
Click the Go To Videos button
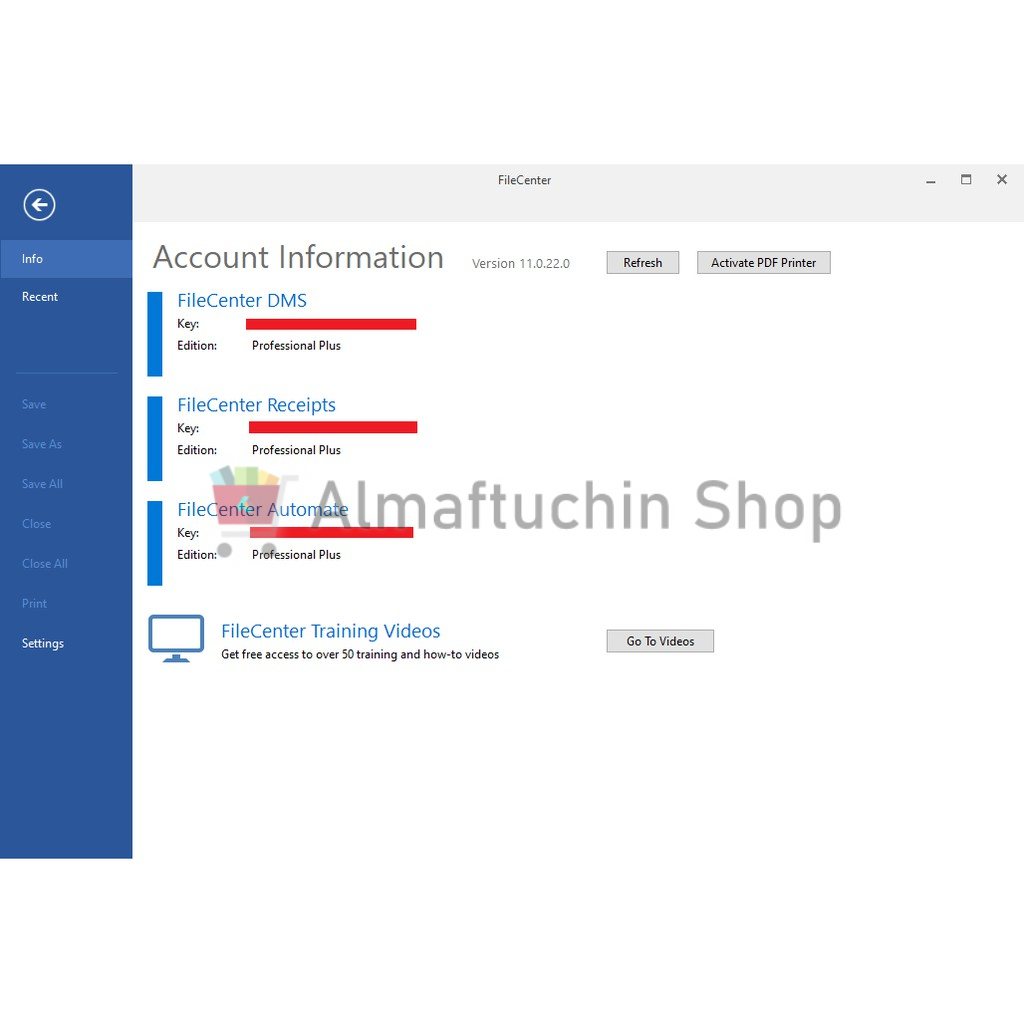coord(660,641)
